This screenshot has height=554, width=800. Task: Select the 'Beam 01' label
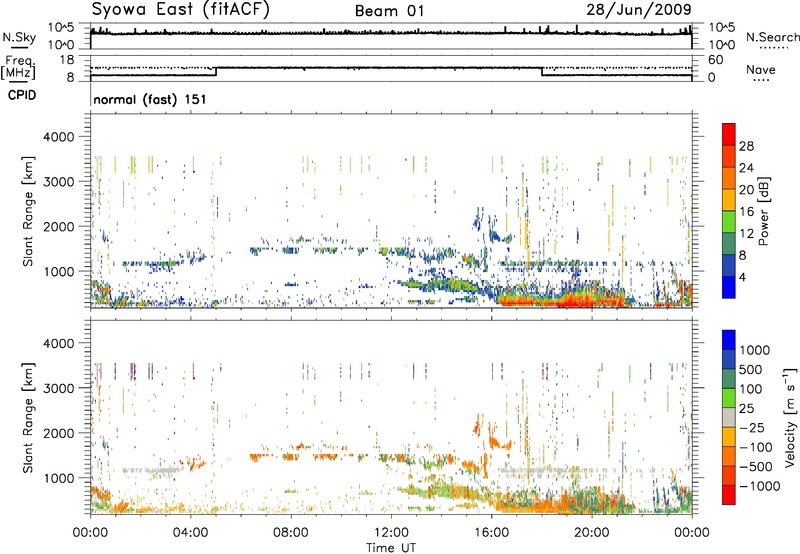click(389, 11)
